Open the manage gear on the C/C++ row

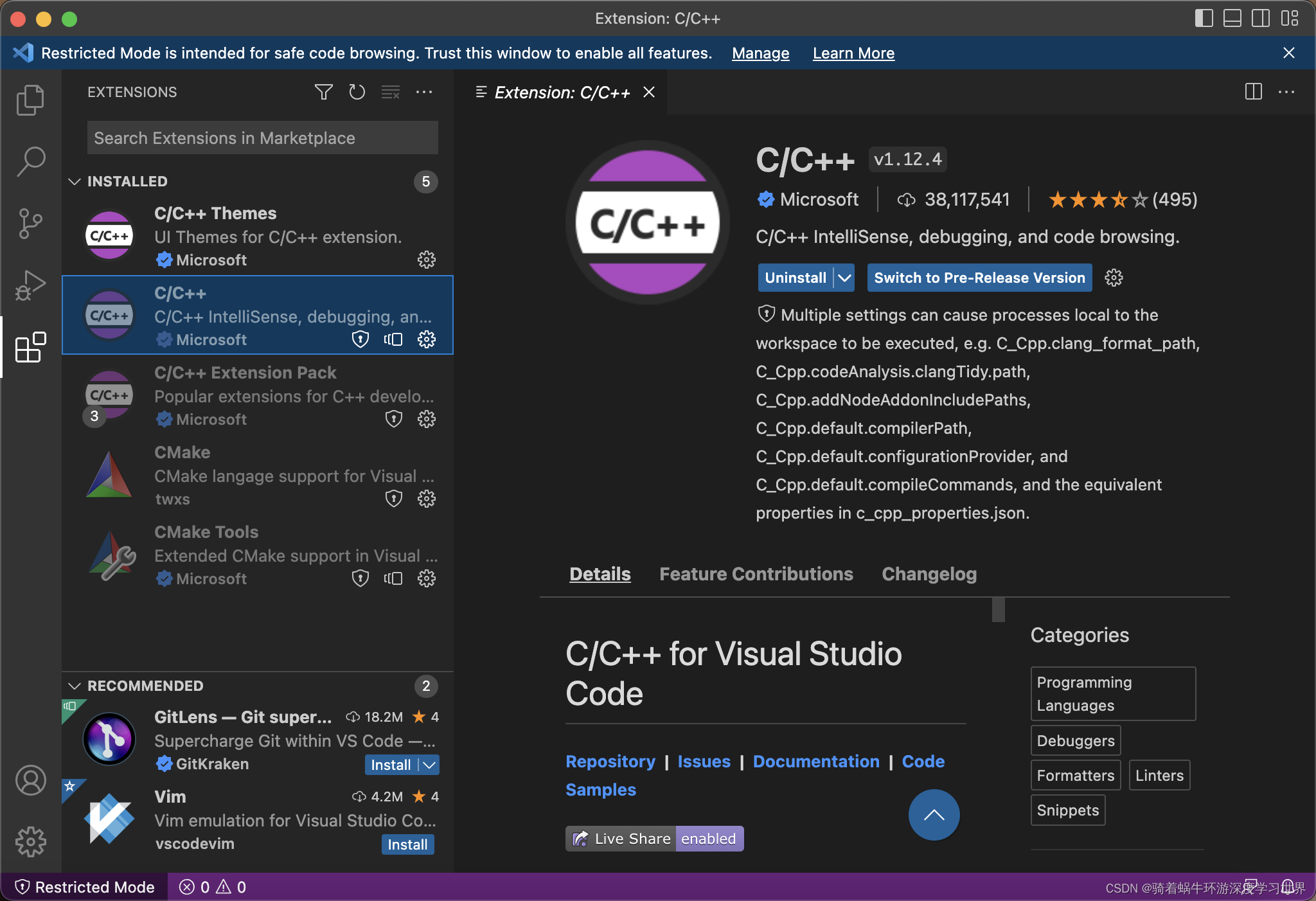pos(426,339)
